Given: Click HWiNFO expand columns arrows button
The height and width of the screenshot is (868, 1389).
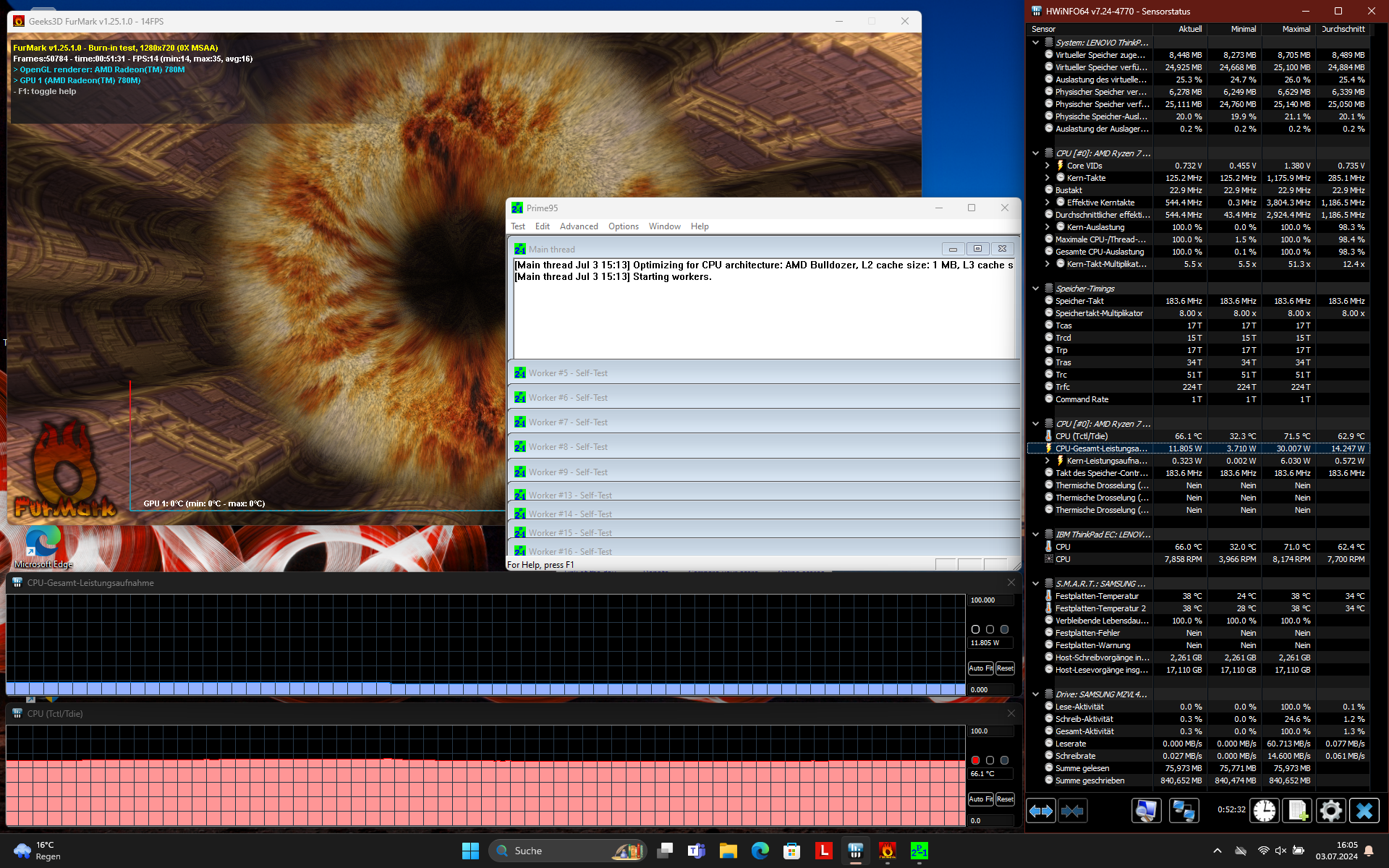Looking at the screenshot, I should [1041, 811].
